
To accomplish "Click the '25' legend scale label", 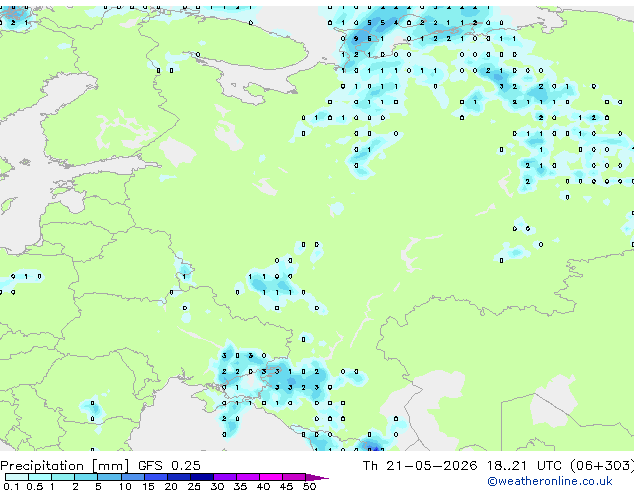I will click(x=194, y=486).
